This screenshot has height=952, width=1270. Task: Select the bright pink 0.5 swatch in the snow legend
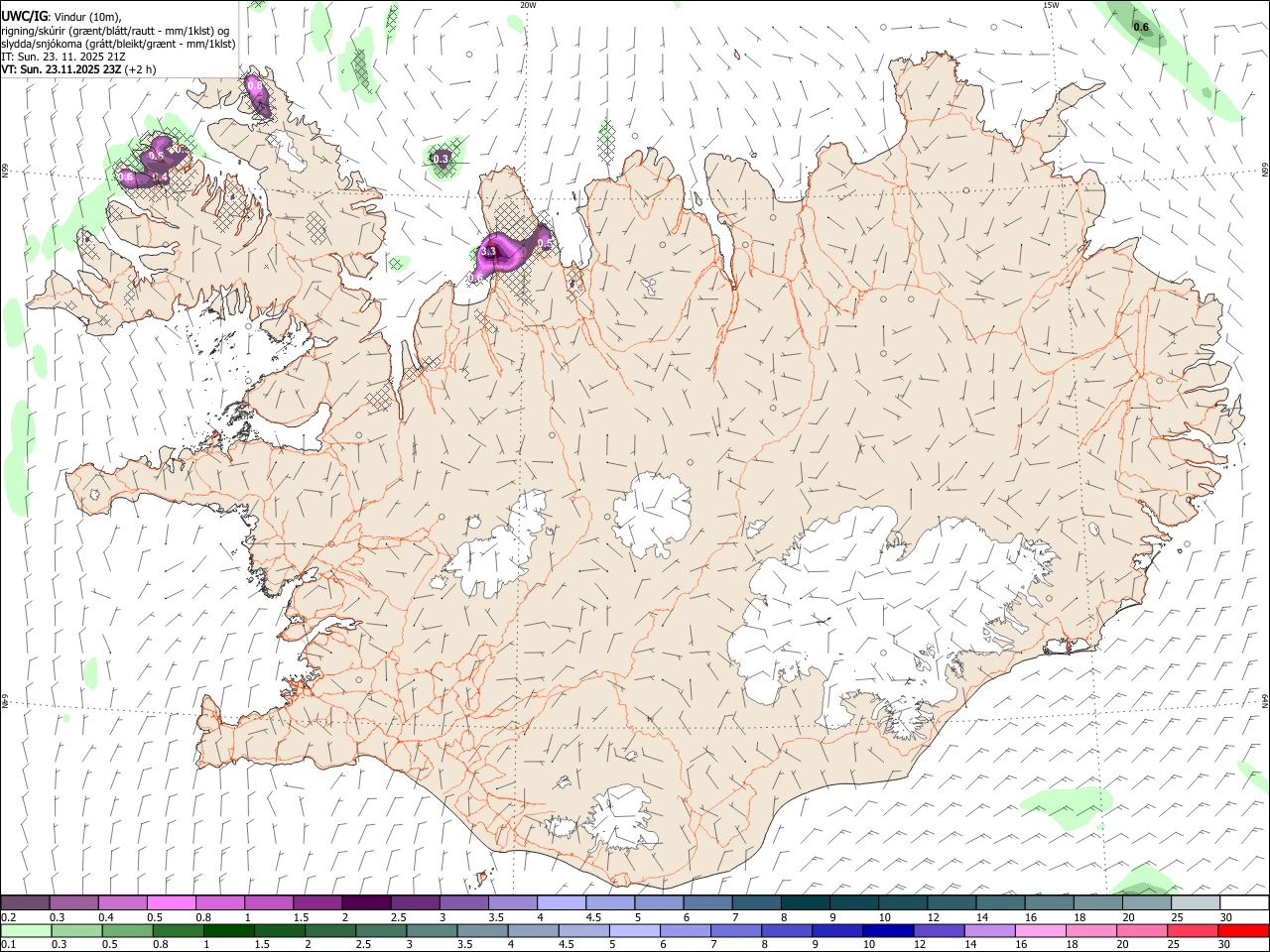point(172,902)
